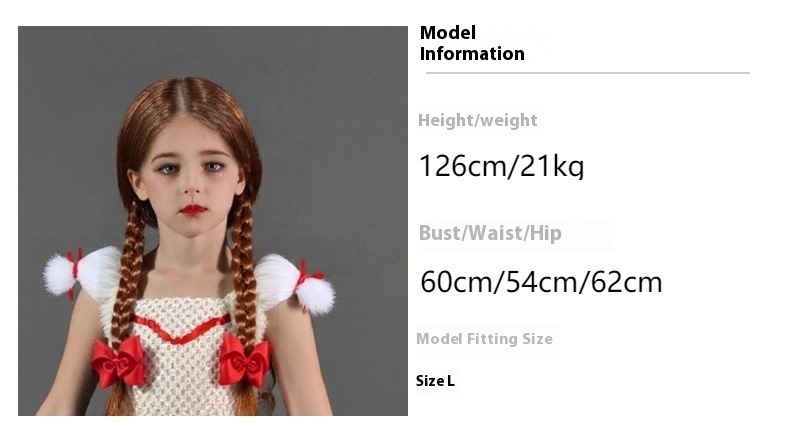
Task: Select the Height/weight label
Action: click(477, 120)
